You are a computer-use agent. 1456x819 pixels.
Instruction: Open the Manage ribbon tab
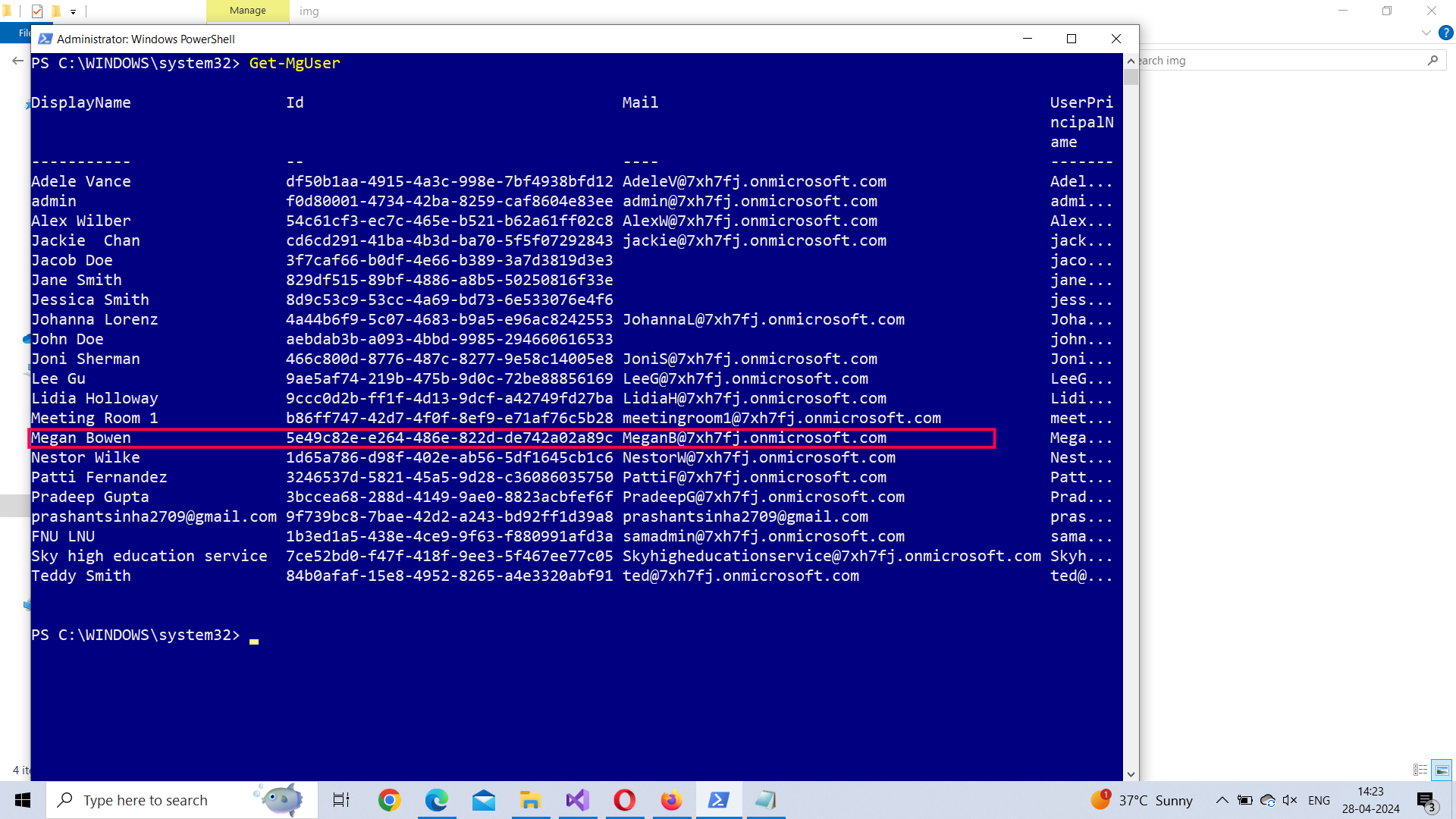click(247, 11)
